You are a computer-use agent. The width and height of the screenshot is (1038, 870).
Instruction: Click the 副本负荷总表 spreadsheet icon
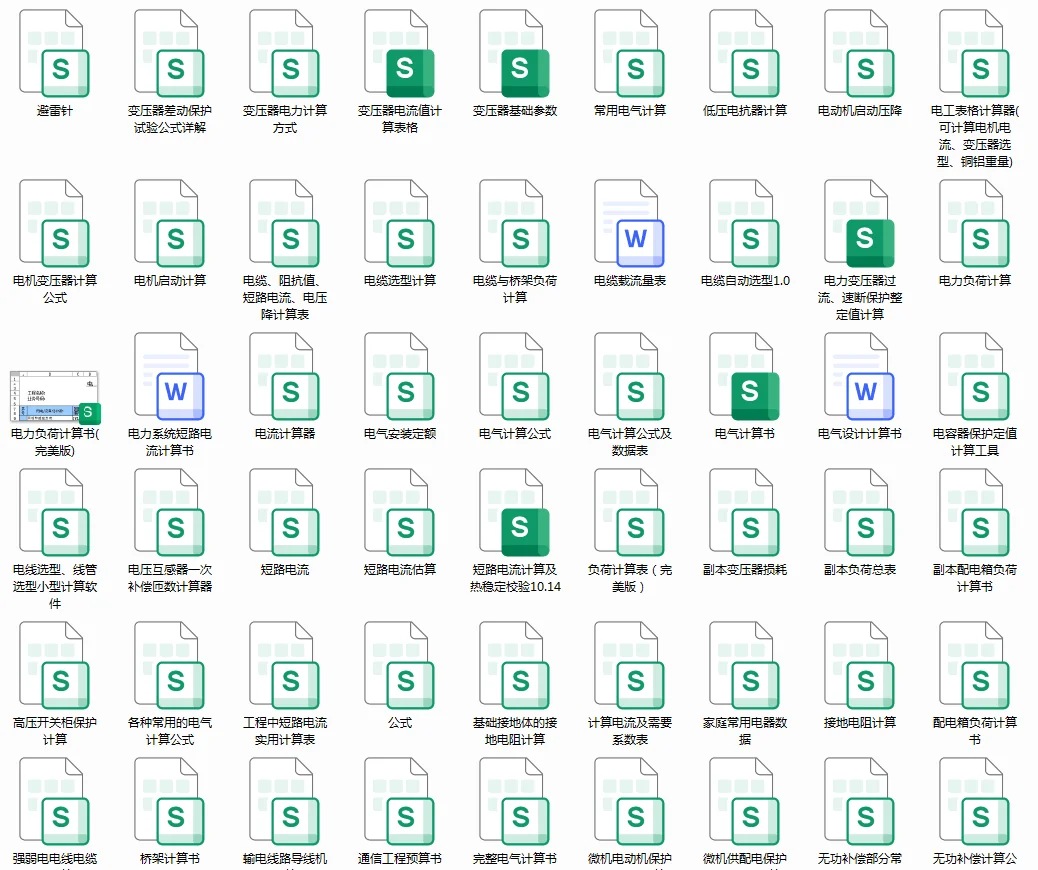(x=860, y=513)
